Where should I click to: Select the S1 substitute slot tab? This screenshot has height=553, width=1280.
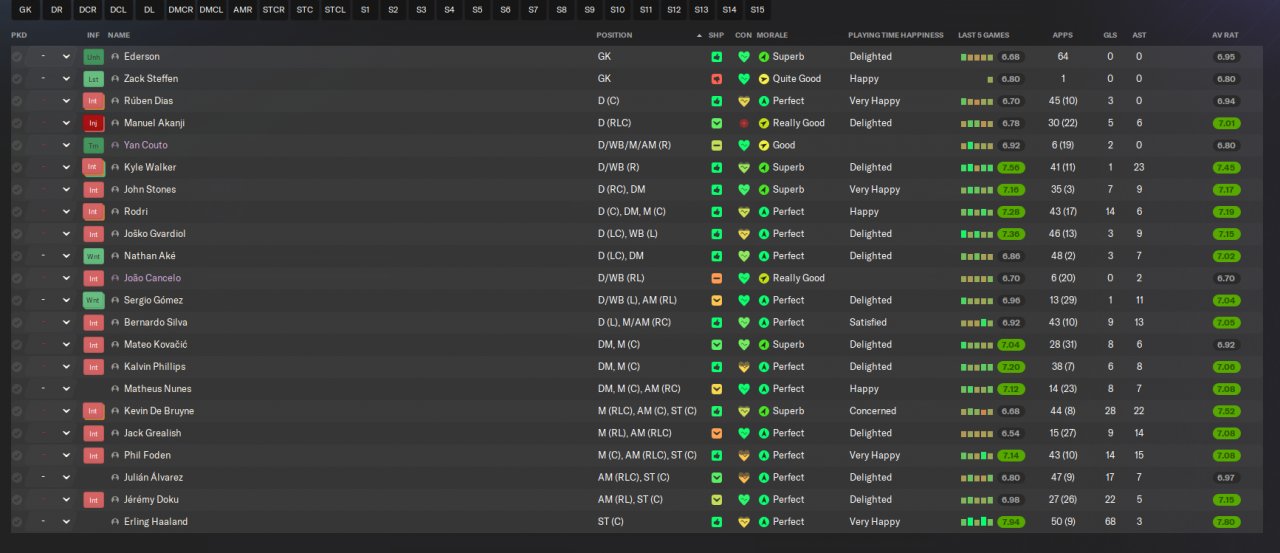pyautogui.click(x=365, y=10)
